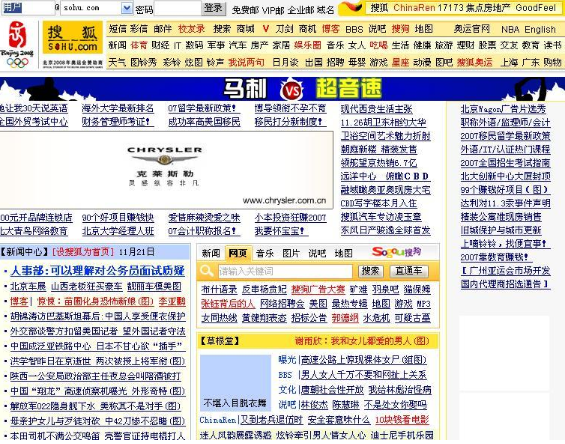Open 搜狐奥运 in the navigation menu
This screenshot has height=444, width=565.
click(x=474, y=62)
